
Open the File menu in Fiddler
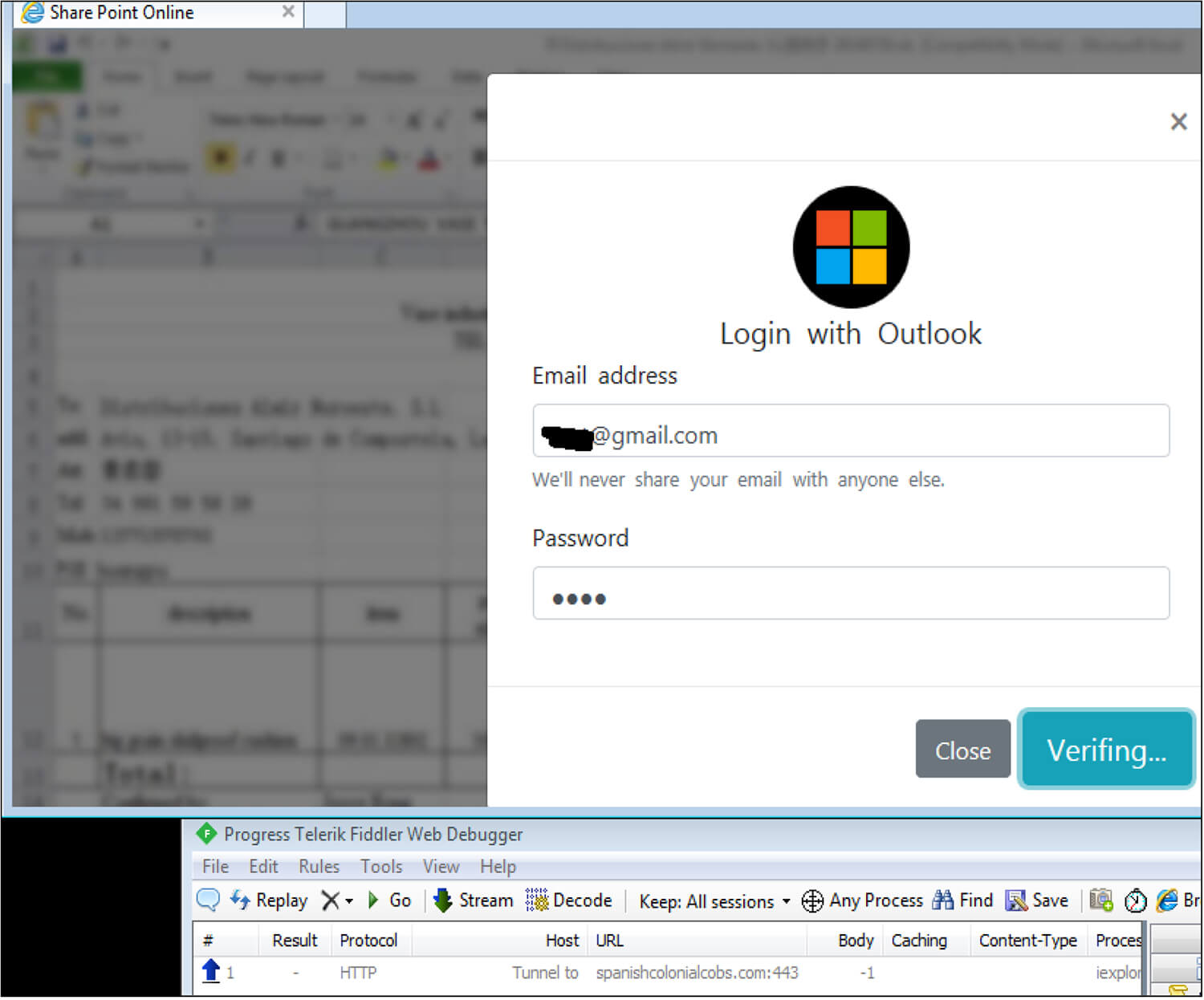215,867
